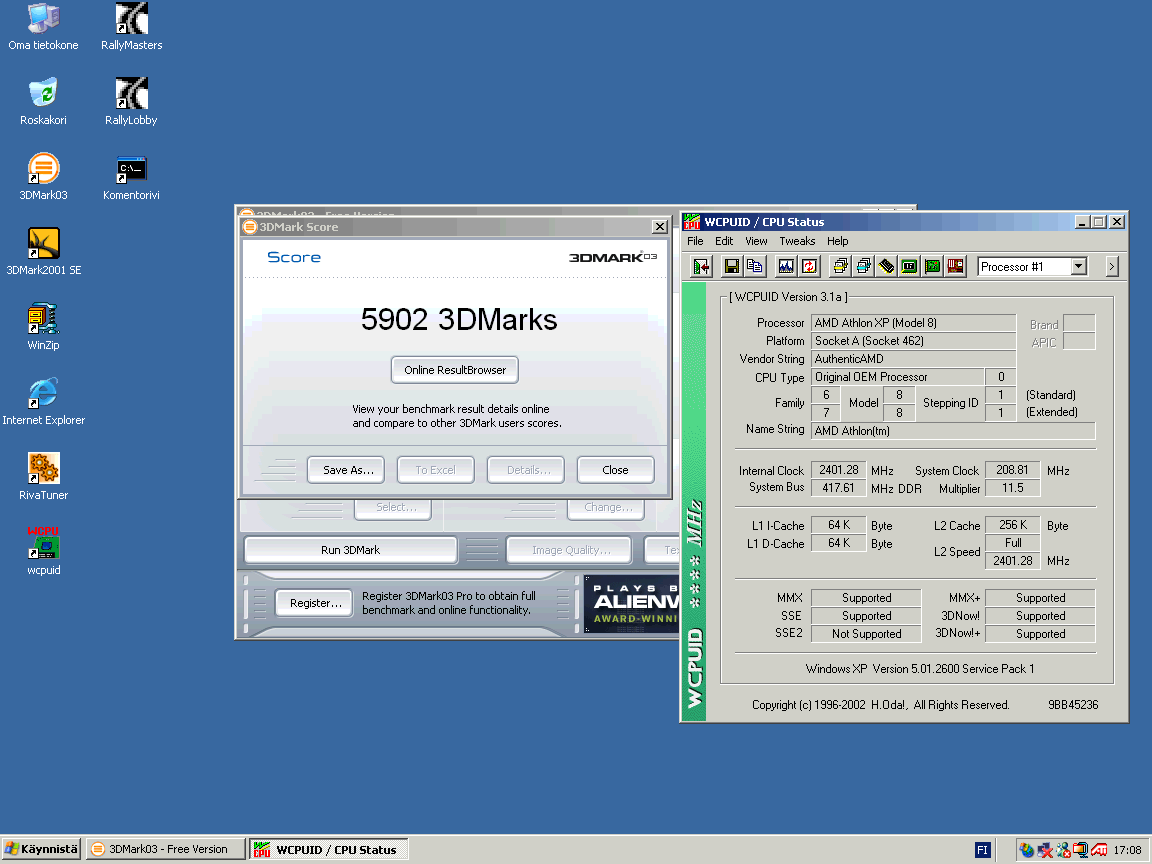The image size is (1152, 864).
Task: Click the Run 3DMark button
Action: click(350, 550)
